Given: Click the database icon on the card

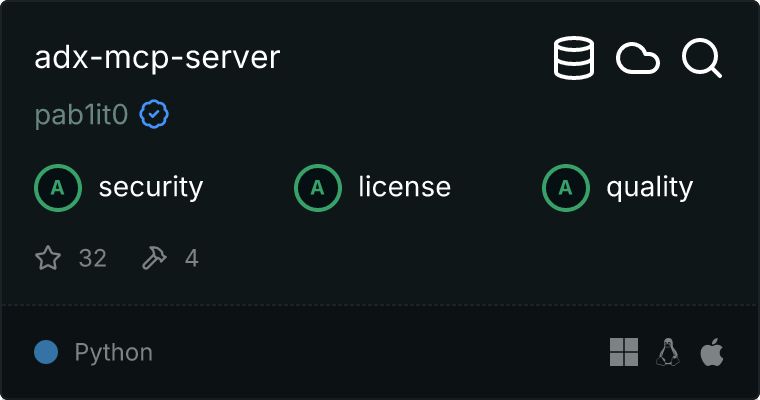Looking at the screenshot, I should 574,59.
